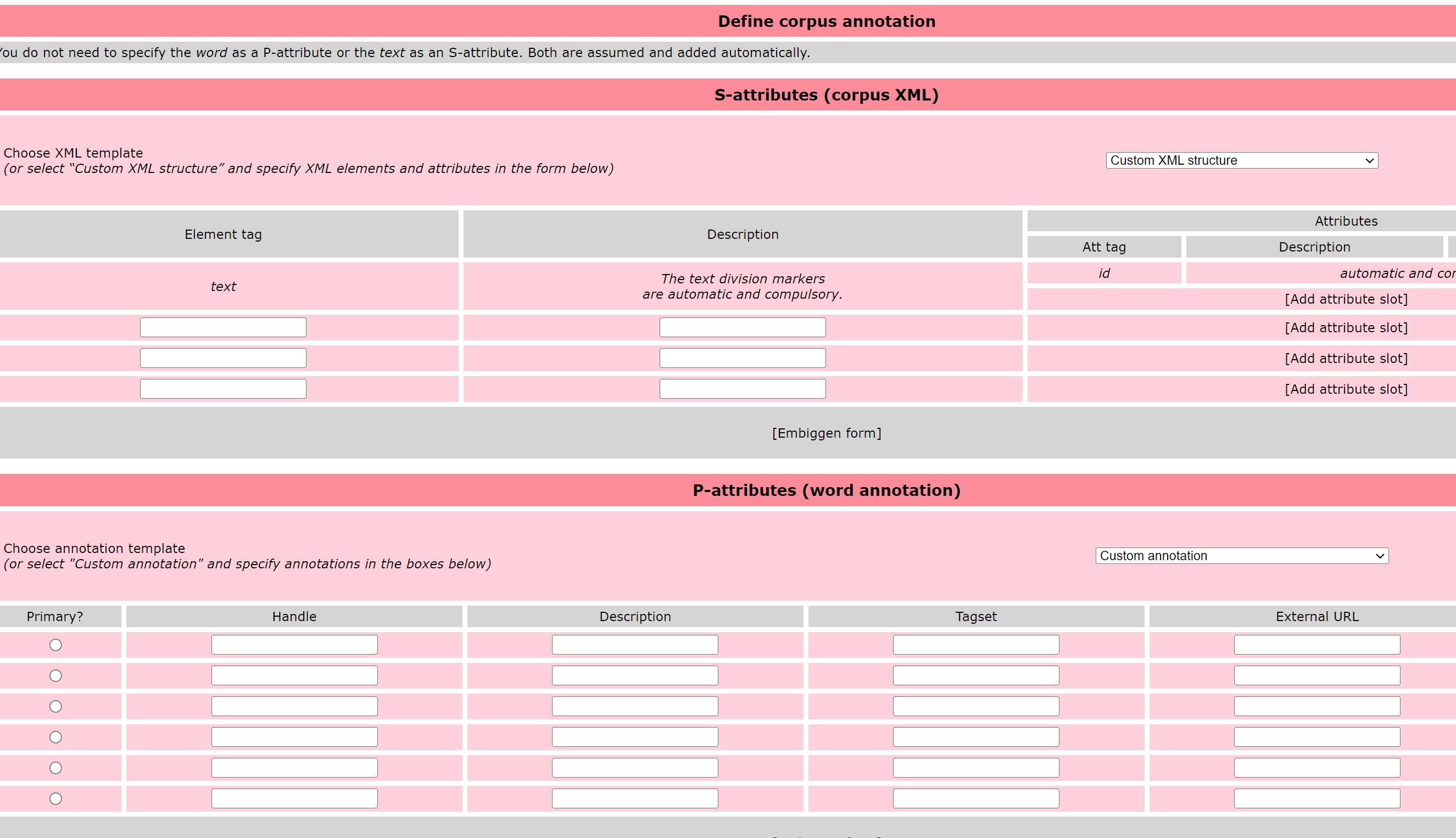
Task: Add attribute slot for the text element
Action: tap(1346, 299)
